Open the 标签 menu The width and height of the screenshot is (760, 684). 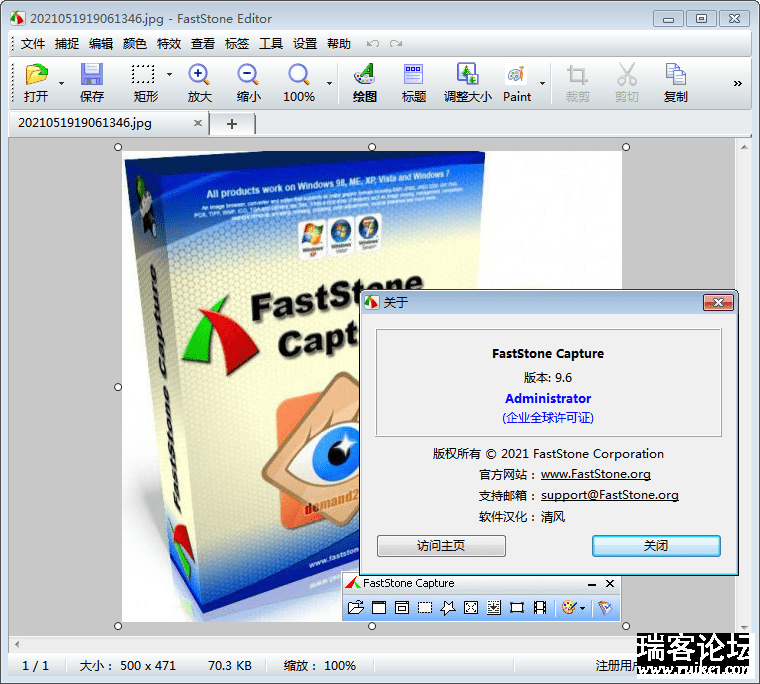(237, 44)
